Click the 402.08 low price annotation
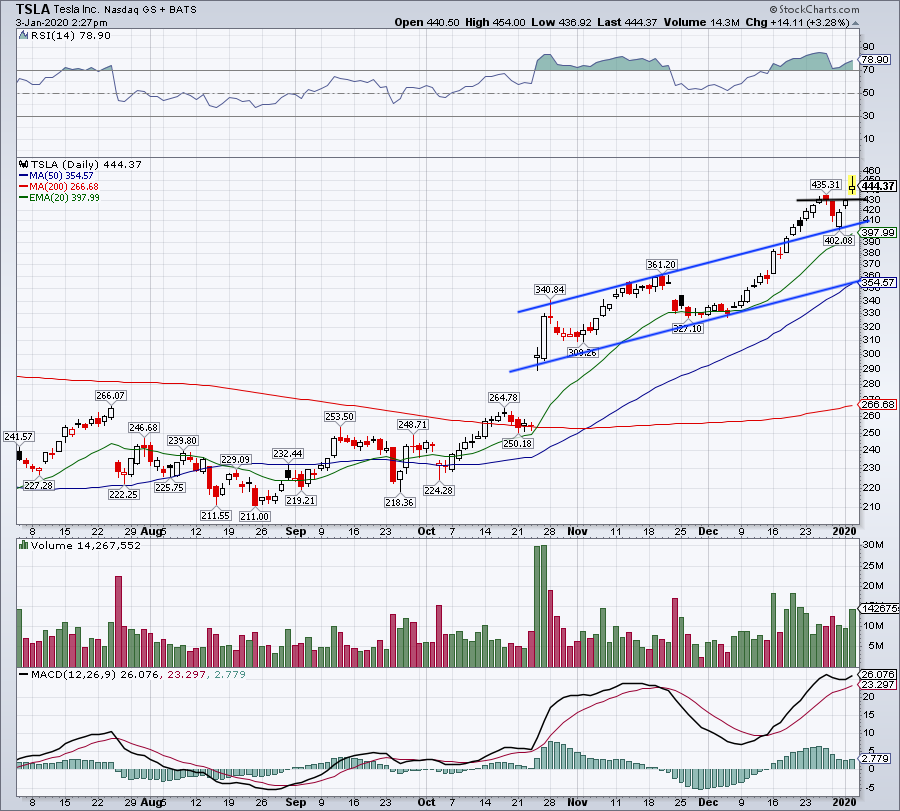Image resolution: width=900 pixels, height=811 pixels. 839,240
